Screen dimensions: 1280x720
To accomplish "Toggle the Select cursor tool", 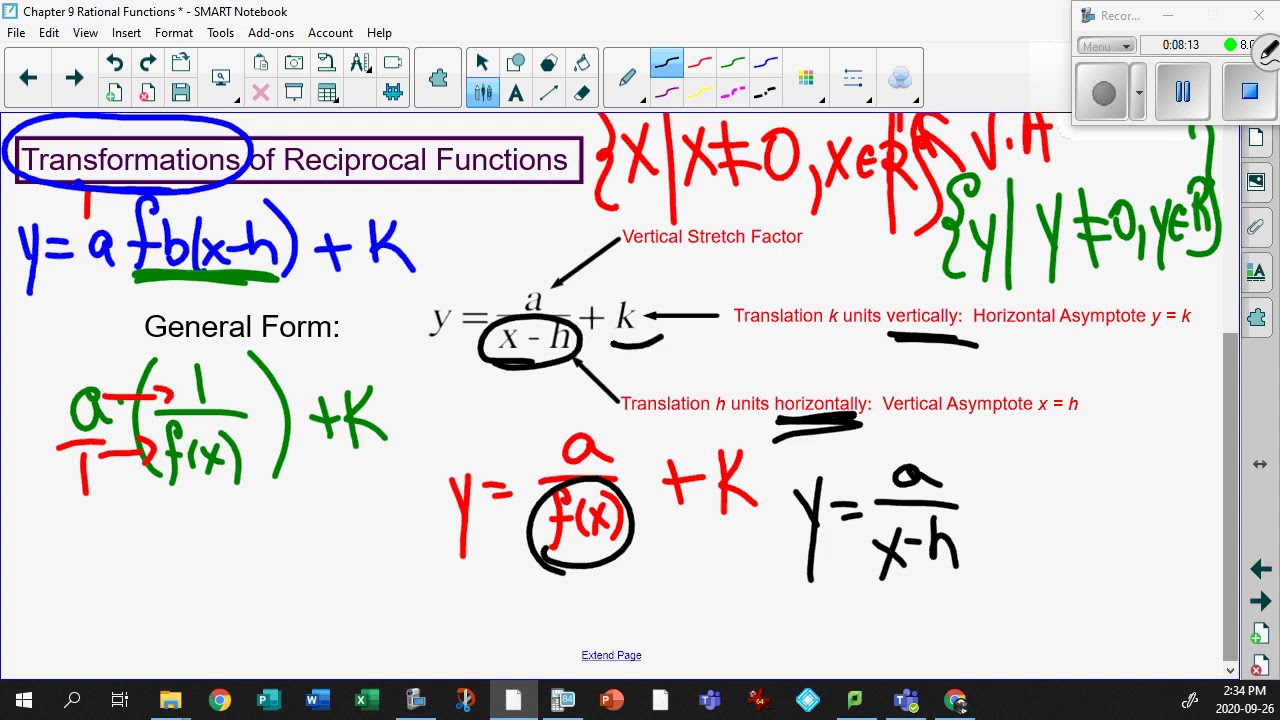I will coord(481,62).
